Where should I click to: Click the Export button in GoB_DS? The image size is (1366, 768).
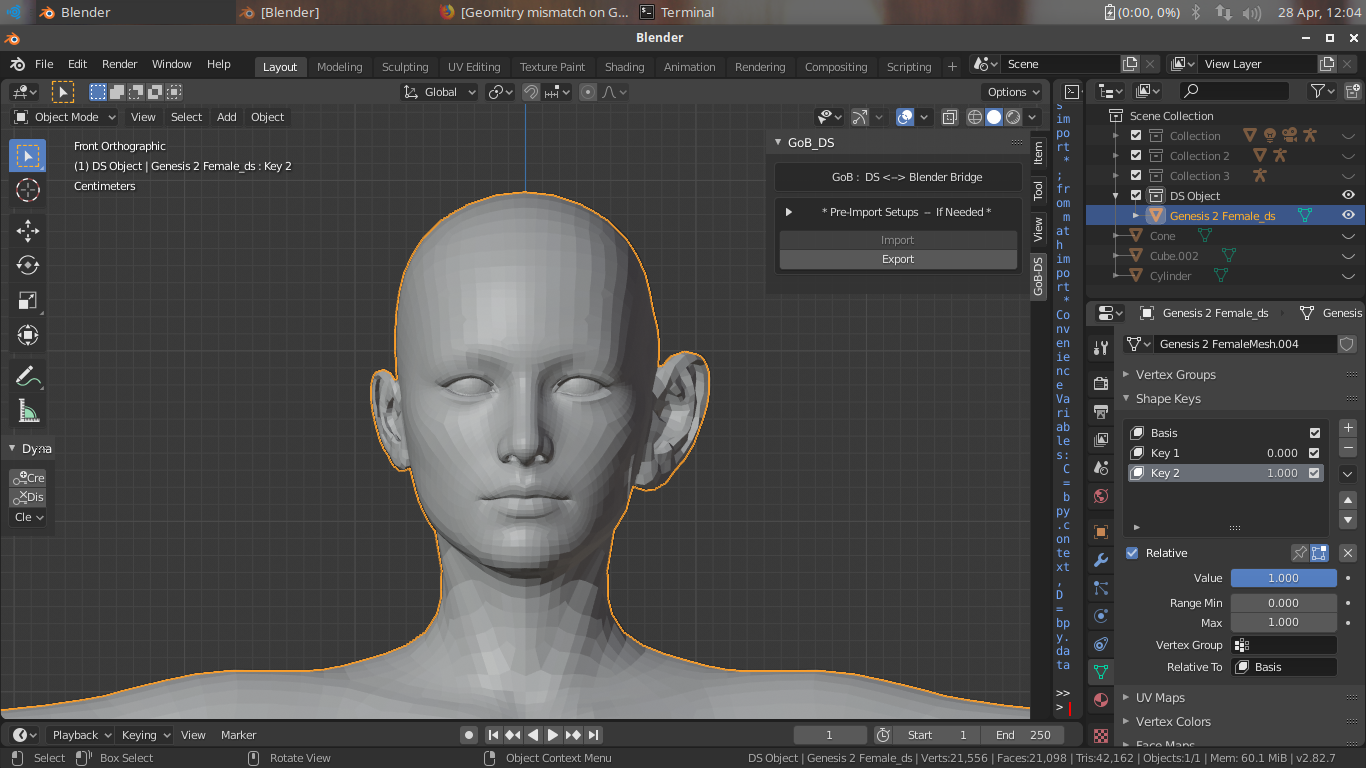(897, 259)
